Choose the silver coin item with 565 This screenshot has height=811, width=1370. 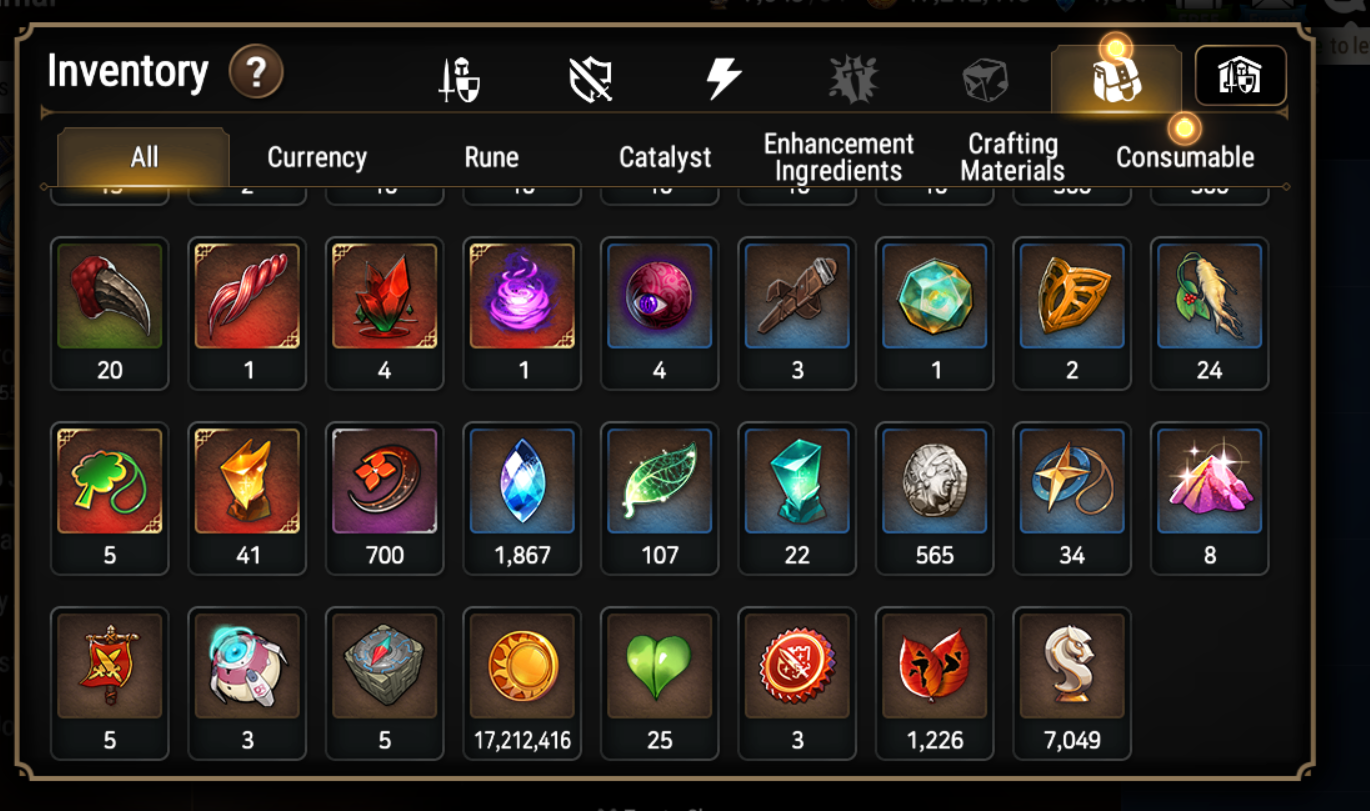935,498
